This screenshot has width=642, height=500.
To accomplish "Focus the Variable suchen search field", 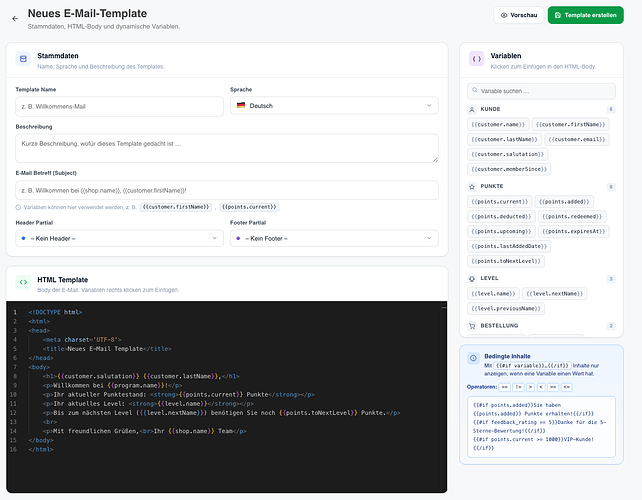I will [541, 91].
